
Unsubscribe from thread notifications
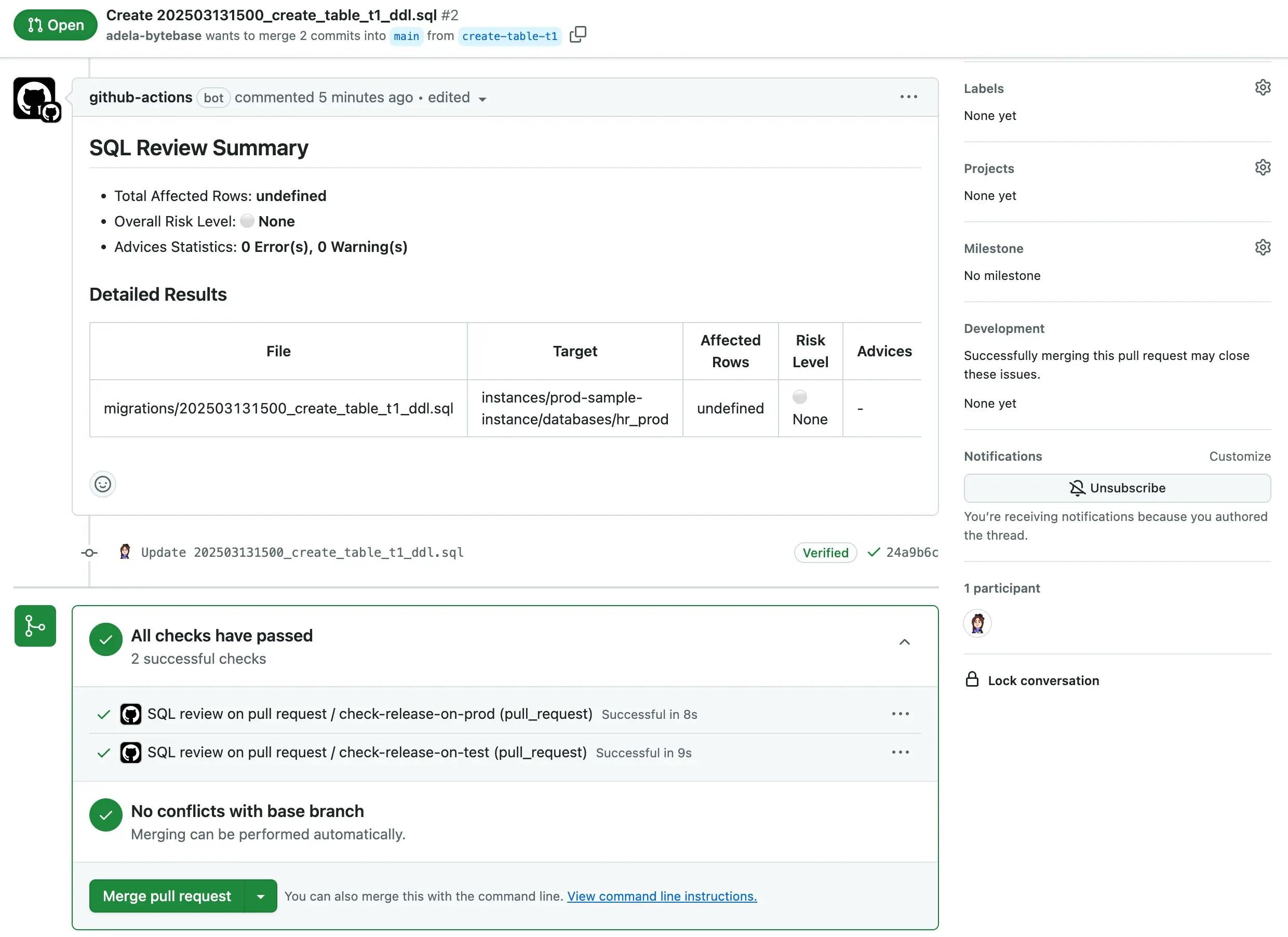(1116, 488)
